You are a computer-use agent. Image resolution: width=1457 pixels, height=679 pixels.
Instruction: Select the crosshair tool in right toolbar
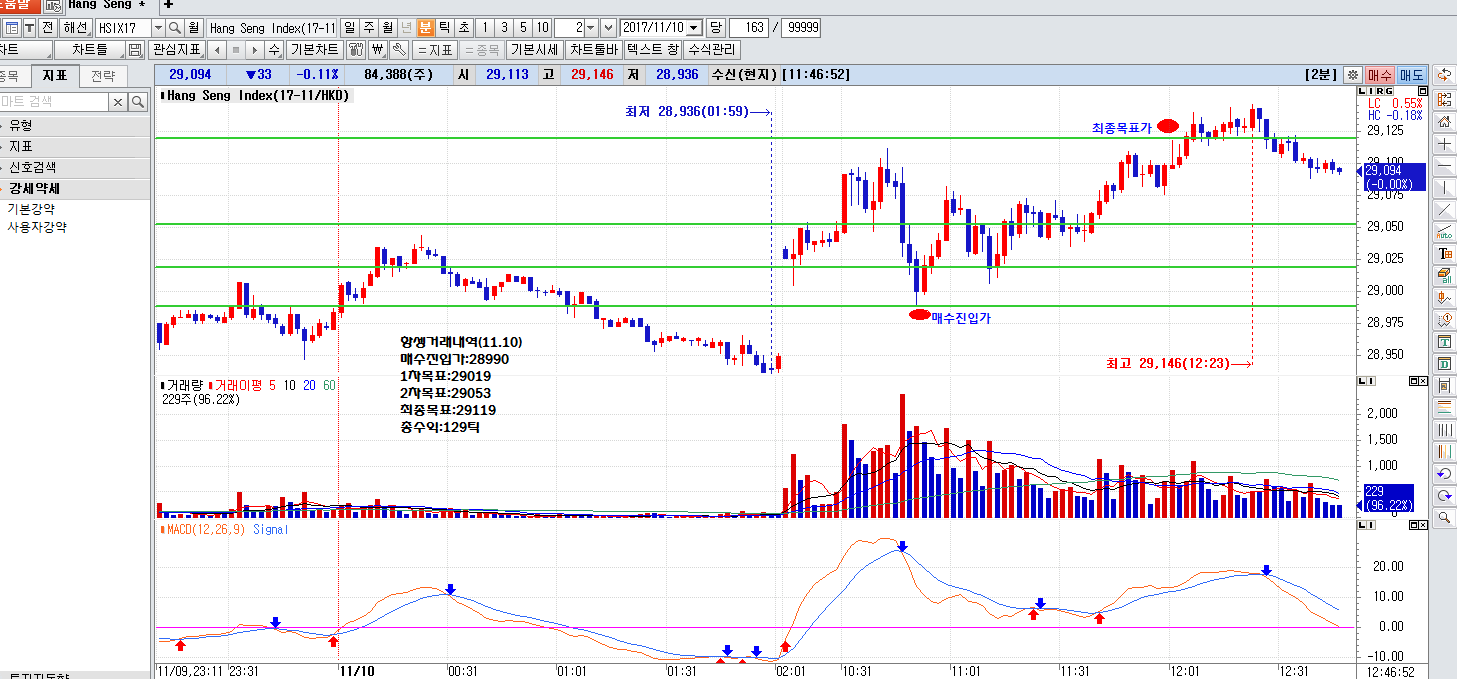point(1444,143)
